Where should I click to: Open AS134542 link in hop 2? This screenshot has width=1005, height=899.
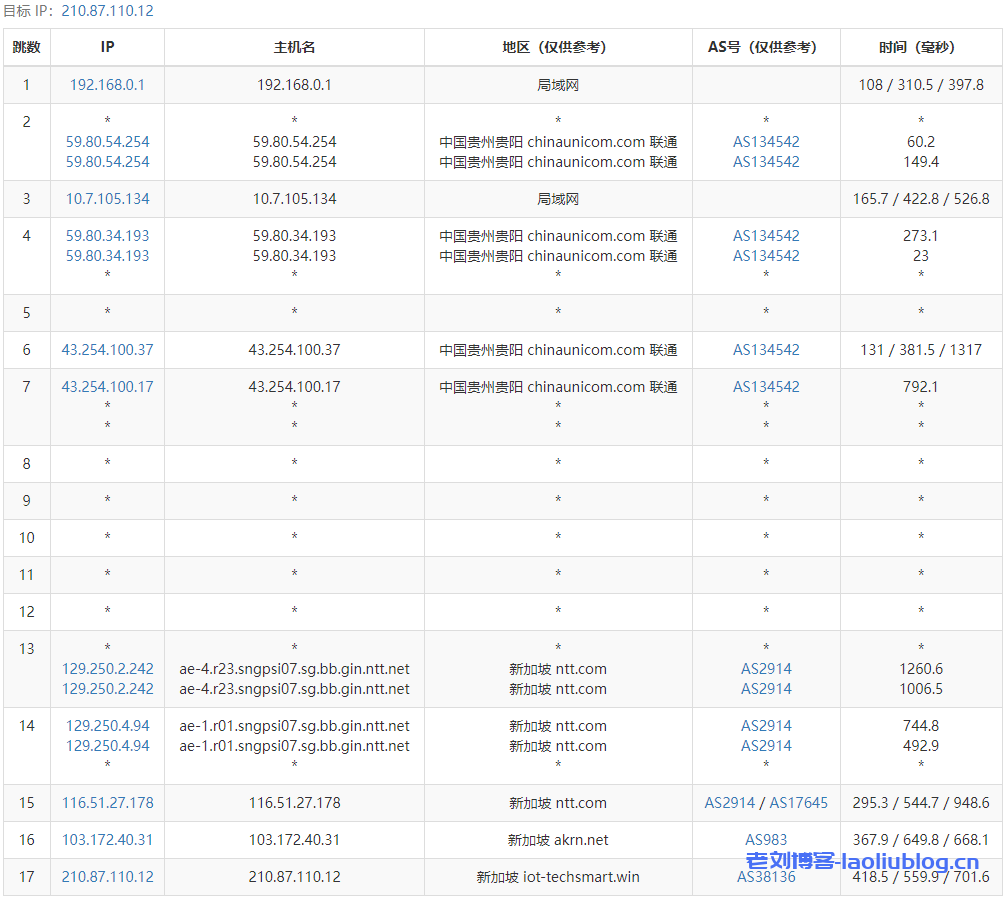point(766,141)
